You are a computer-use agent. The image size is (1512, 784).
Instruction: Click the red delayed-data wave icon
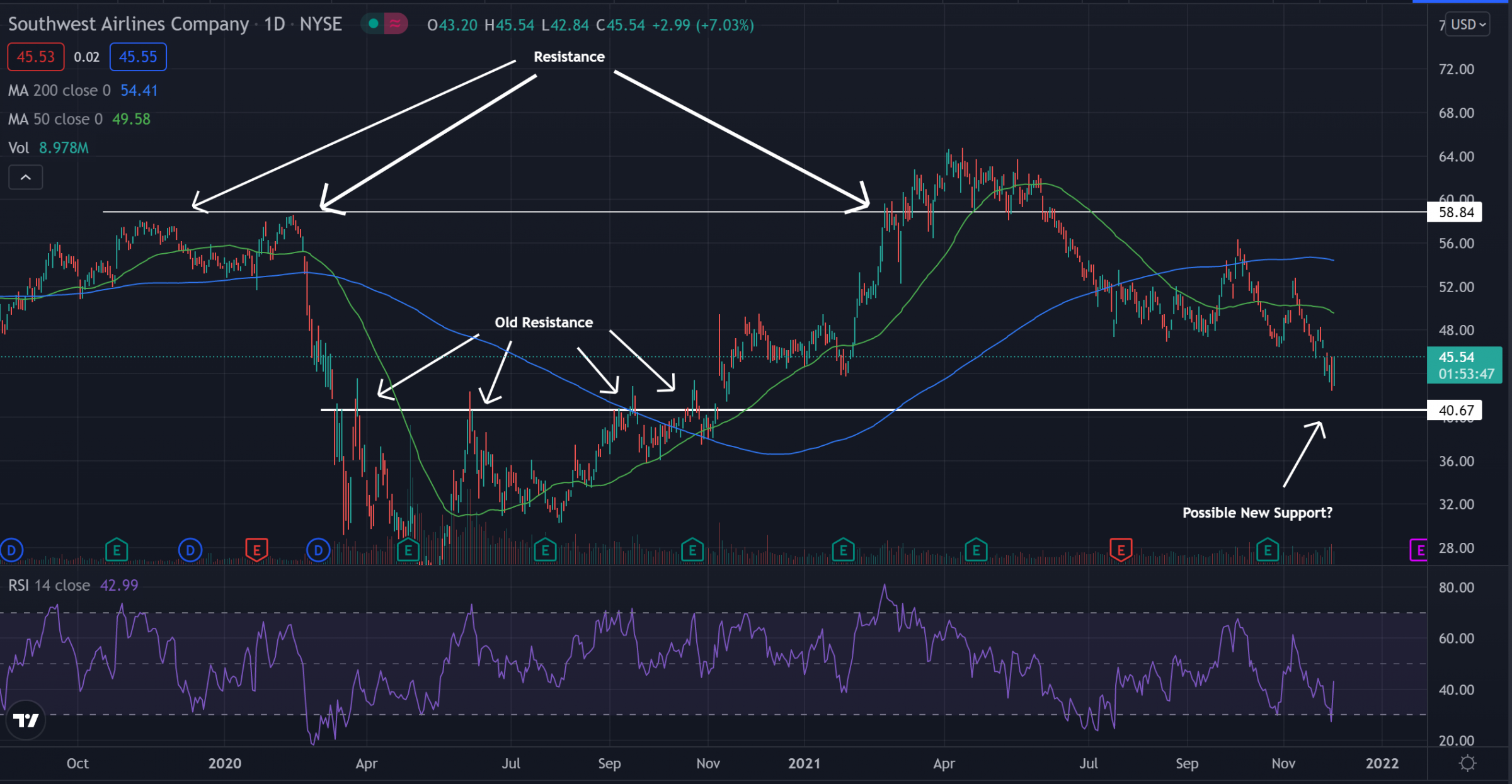point(396,24)
